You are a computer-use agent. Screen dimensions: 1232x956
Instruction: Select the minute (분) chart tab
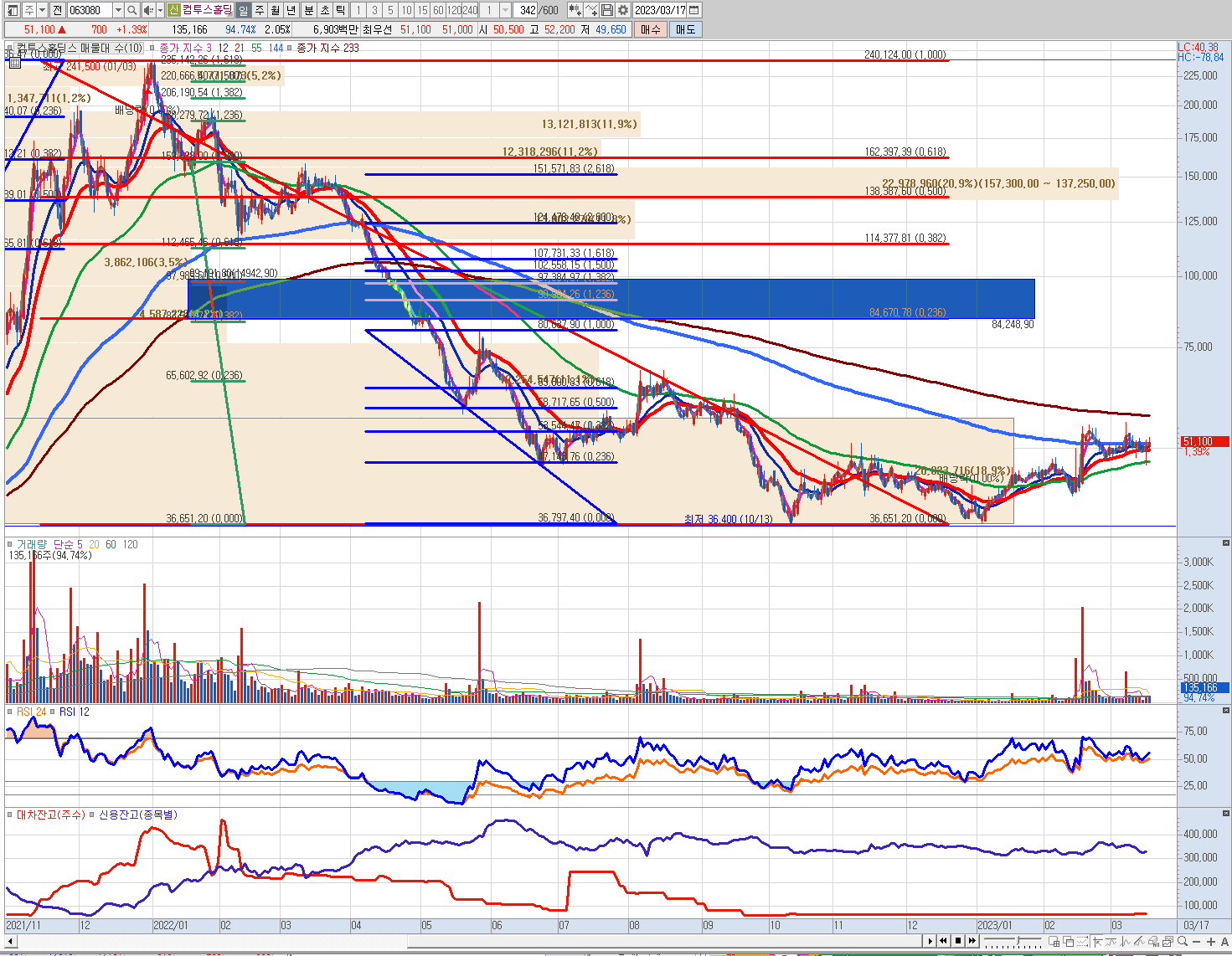click(308, 10)
